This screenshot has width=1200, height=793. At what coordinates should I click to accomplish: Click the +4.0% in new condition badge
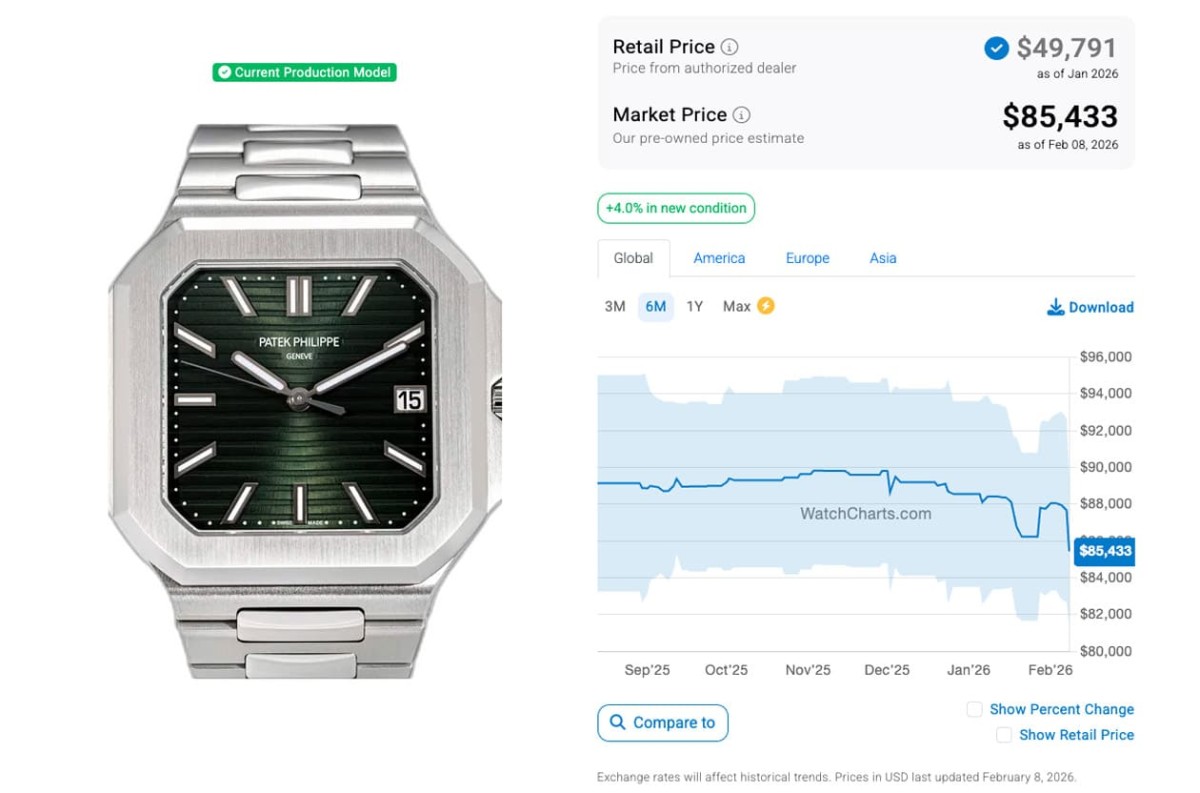click(x=676, y=208)
